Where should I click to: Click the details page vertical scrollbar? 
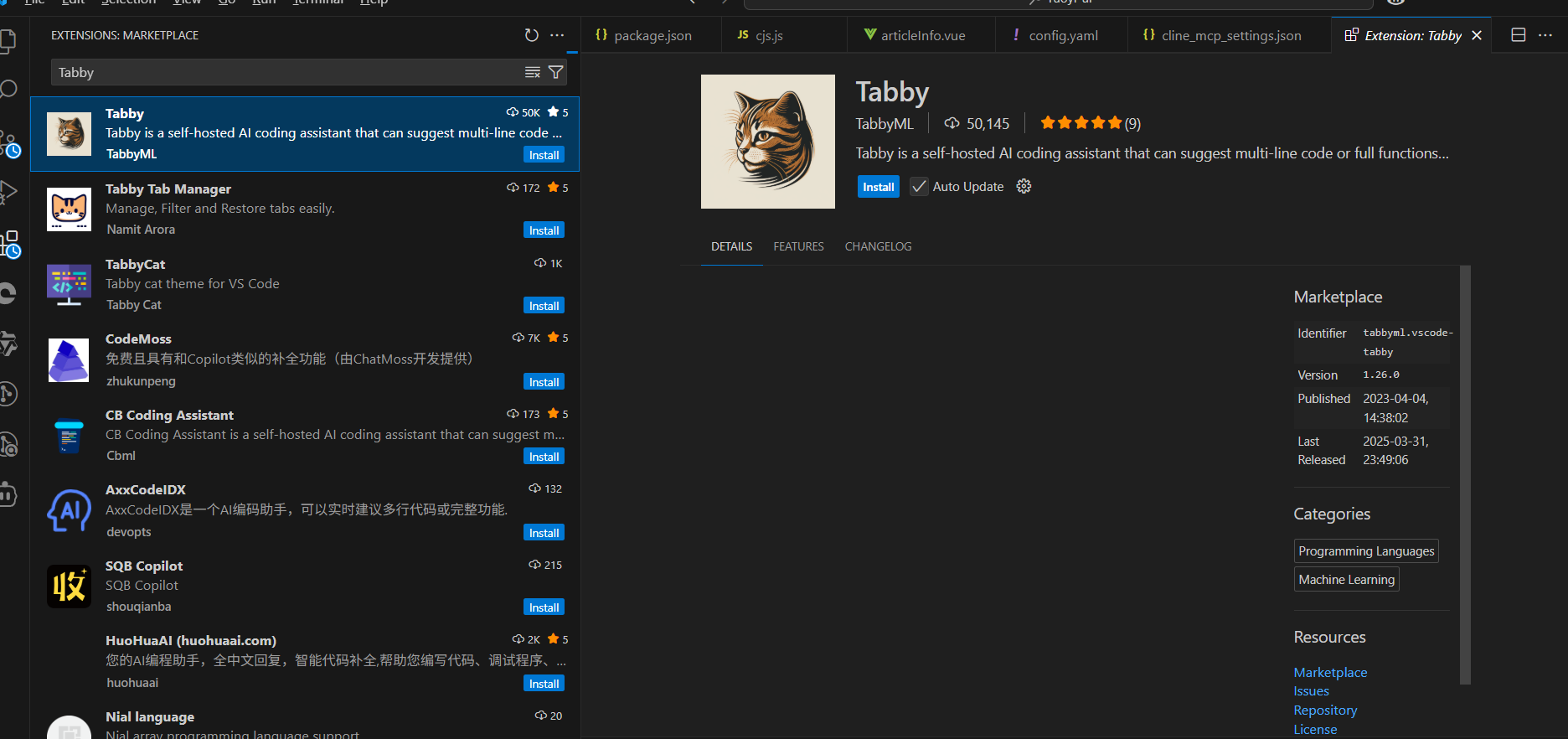pyautogui.click(x=1465, y=474)
